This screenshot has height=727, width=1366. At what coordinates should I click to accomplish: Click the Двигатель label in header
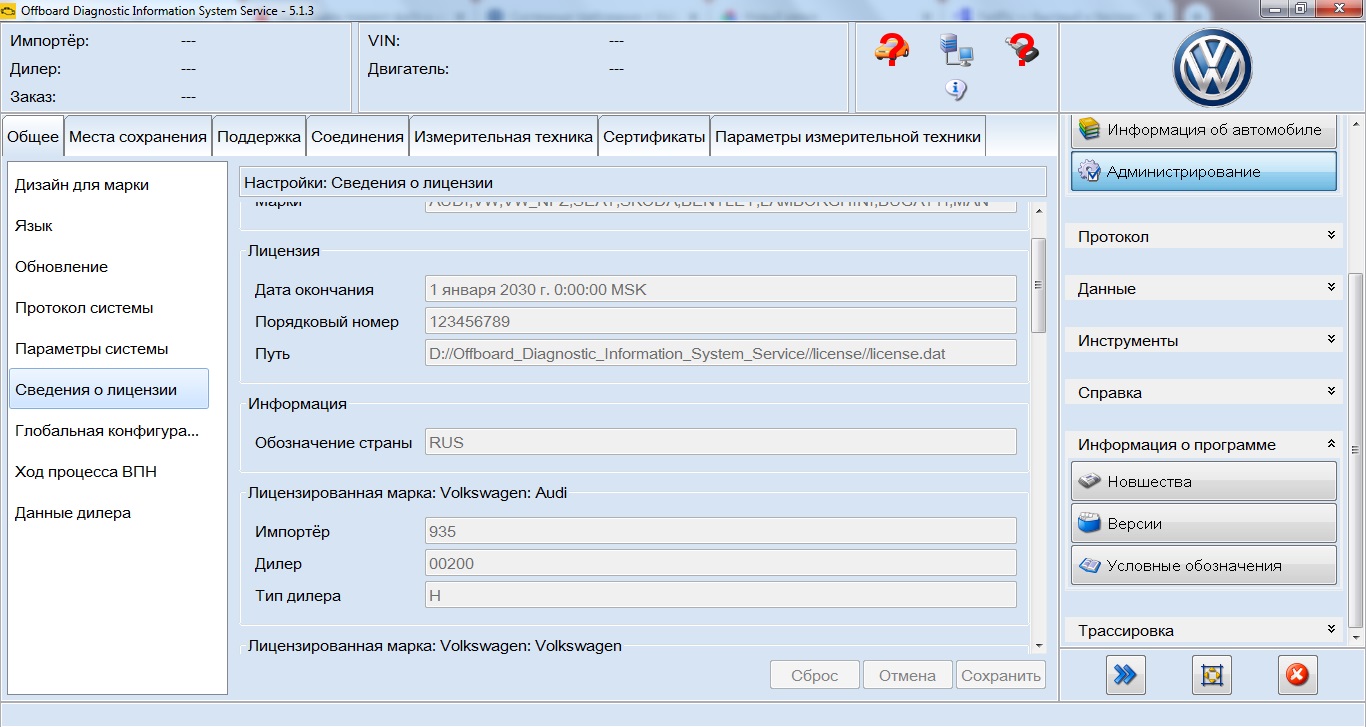point(408,69)
